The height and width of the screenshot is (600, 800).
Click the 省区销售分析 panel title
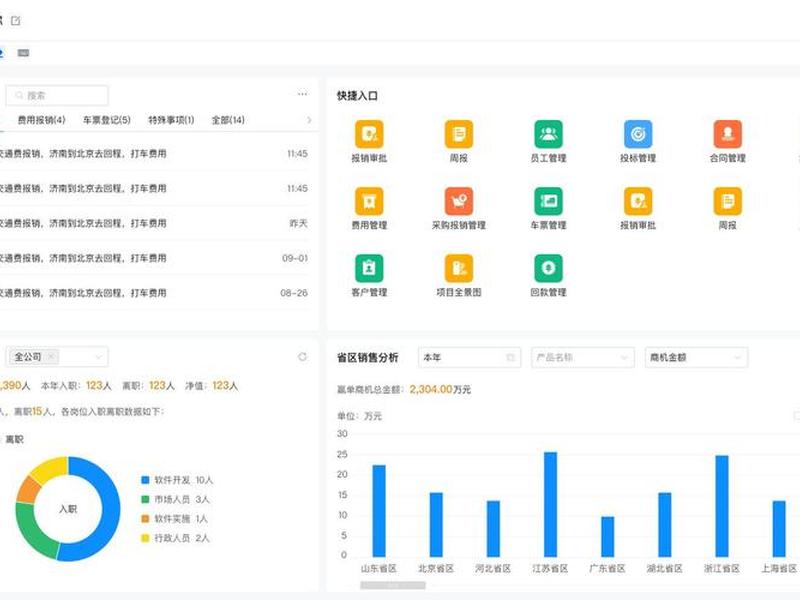[367, 358]
